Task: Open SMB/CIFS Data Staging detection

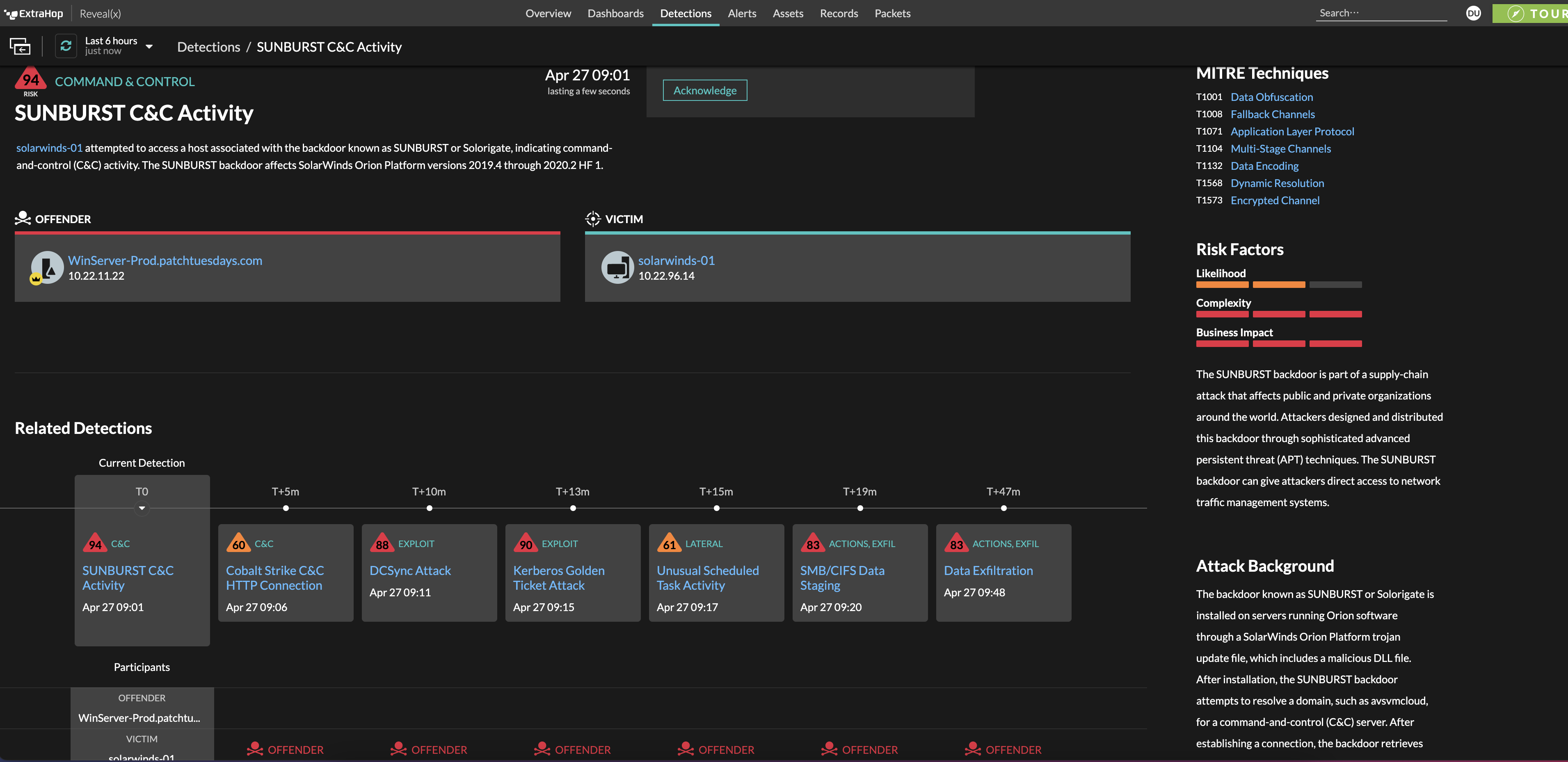Action: click(x=842, y=577)
